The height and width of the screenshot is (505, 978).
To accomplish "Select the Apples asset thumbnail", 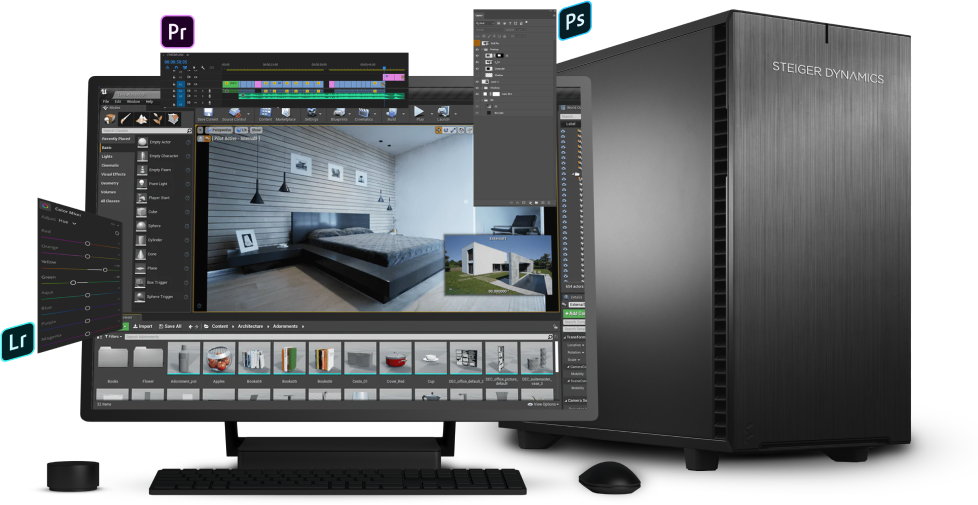I will pyautogui.click(x=220, y=361).
